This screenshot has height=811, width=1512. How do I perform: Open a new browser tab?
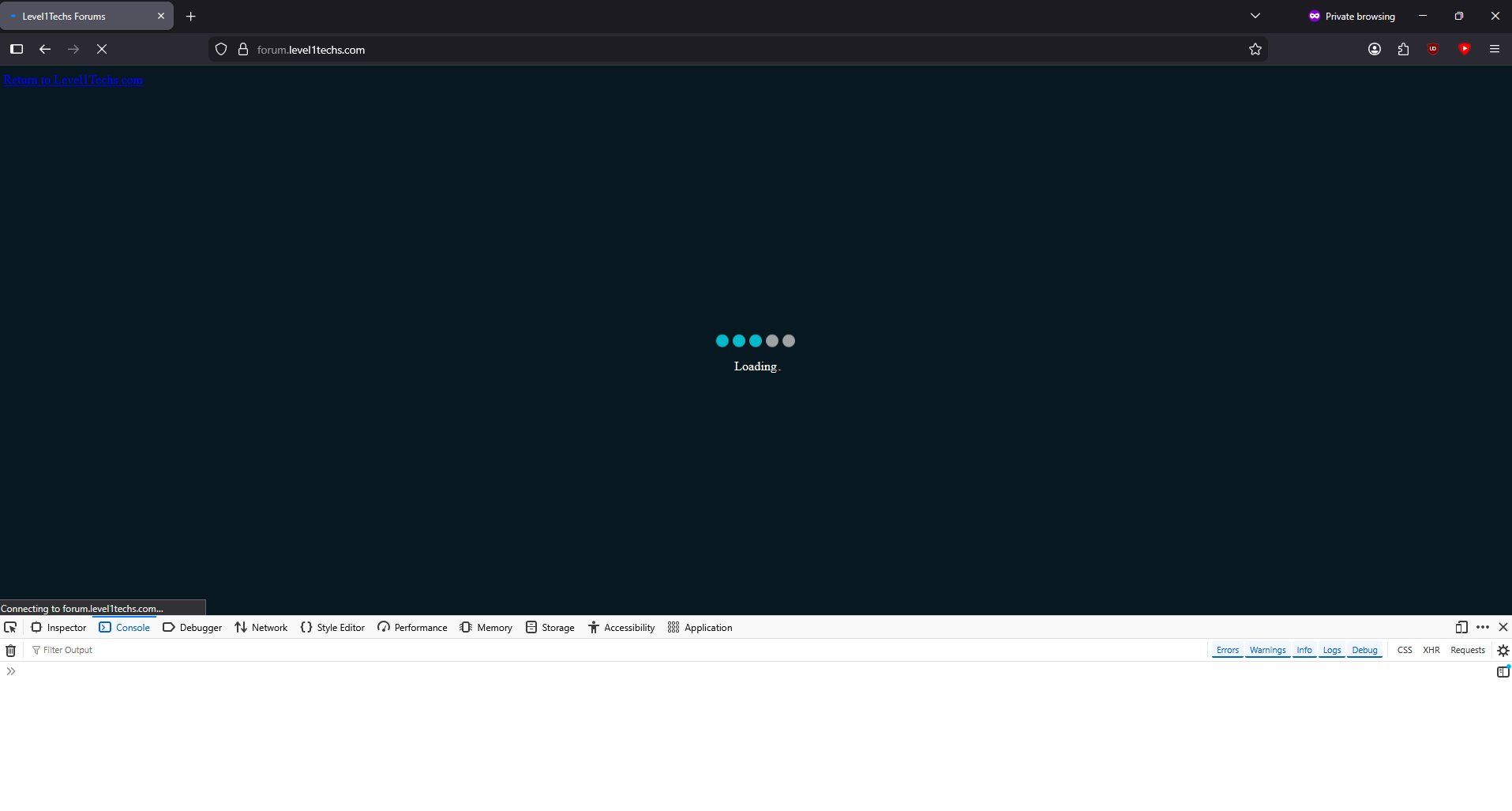191,17
